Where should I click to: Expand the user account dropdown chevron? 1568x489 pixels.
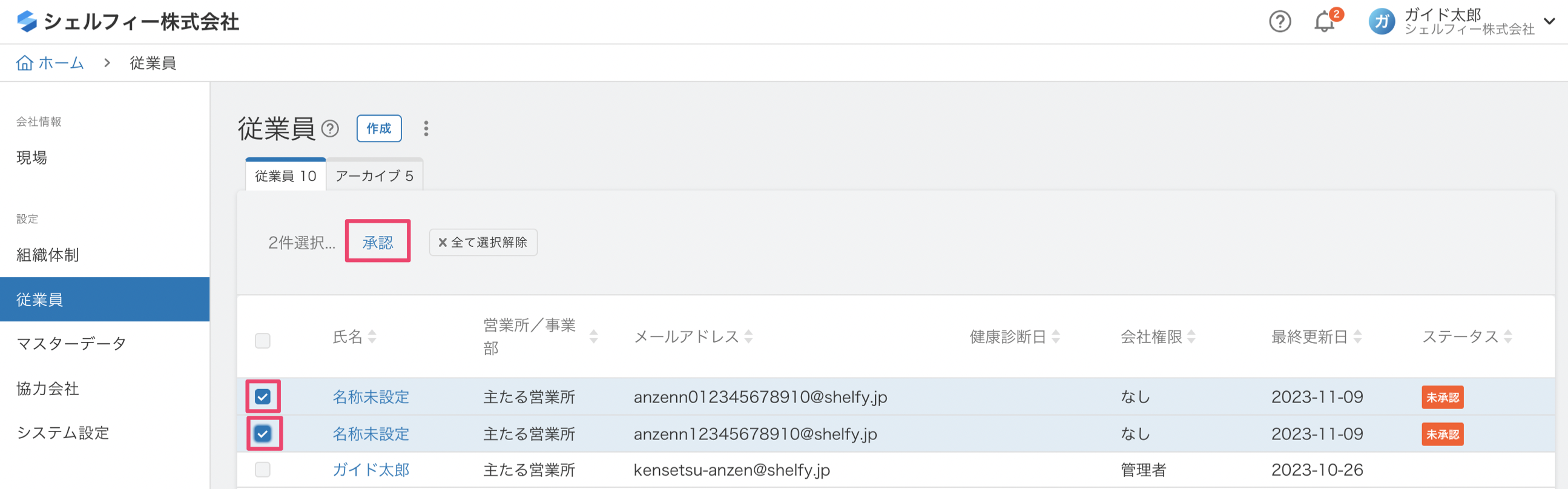coord(1549,22)
